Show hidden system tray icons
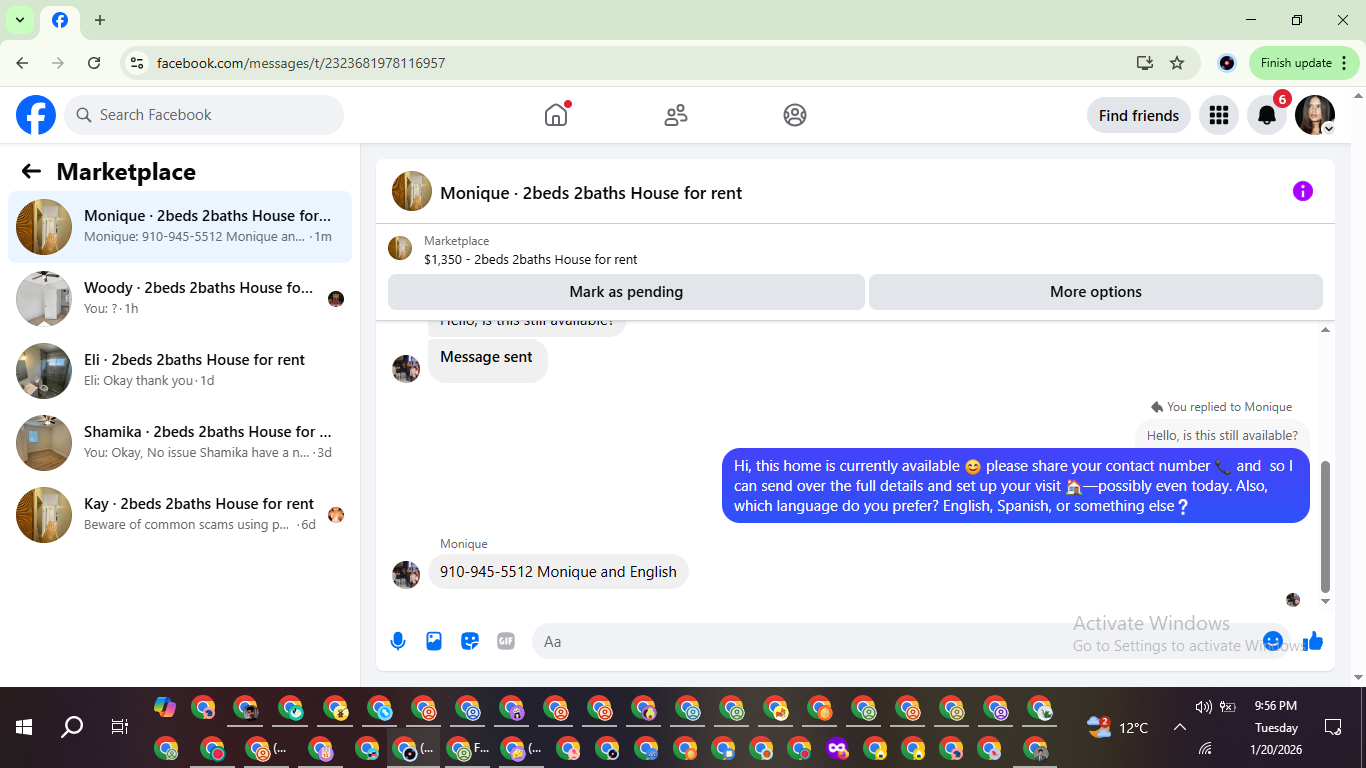The width and height of the screenshot is (1366, 768). pos(1179,727)
